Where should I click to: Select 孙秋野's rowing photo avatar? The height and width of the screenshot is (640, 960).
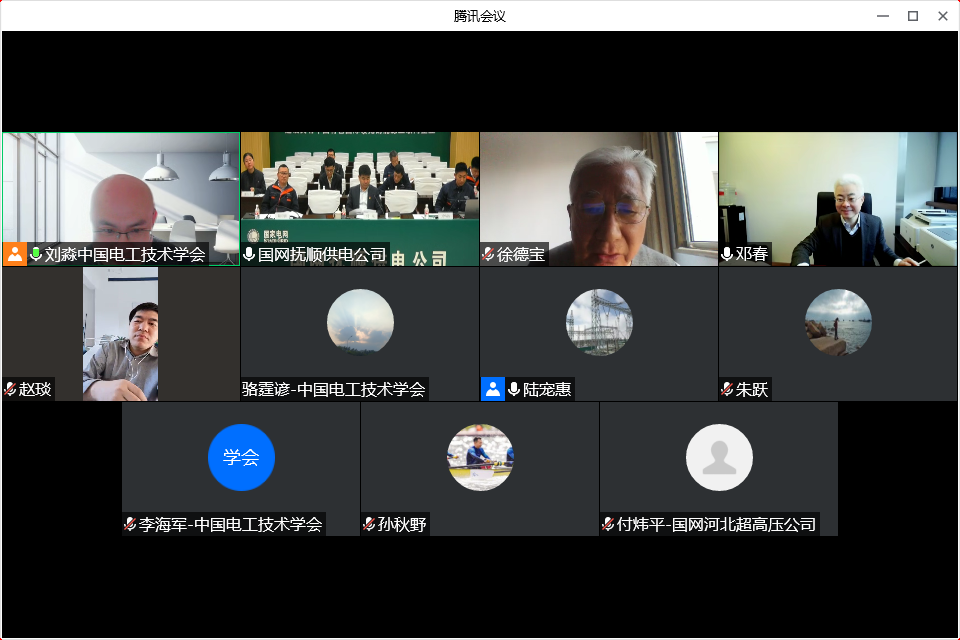pyautogui.click(x=480, y=458)
